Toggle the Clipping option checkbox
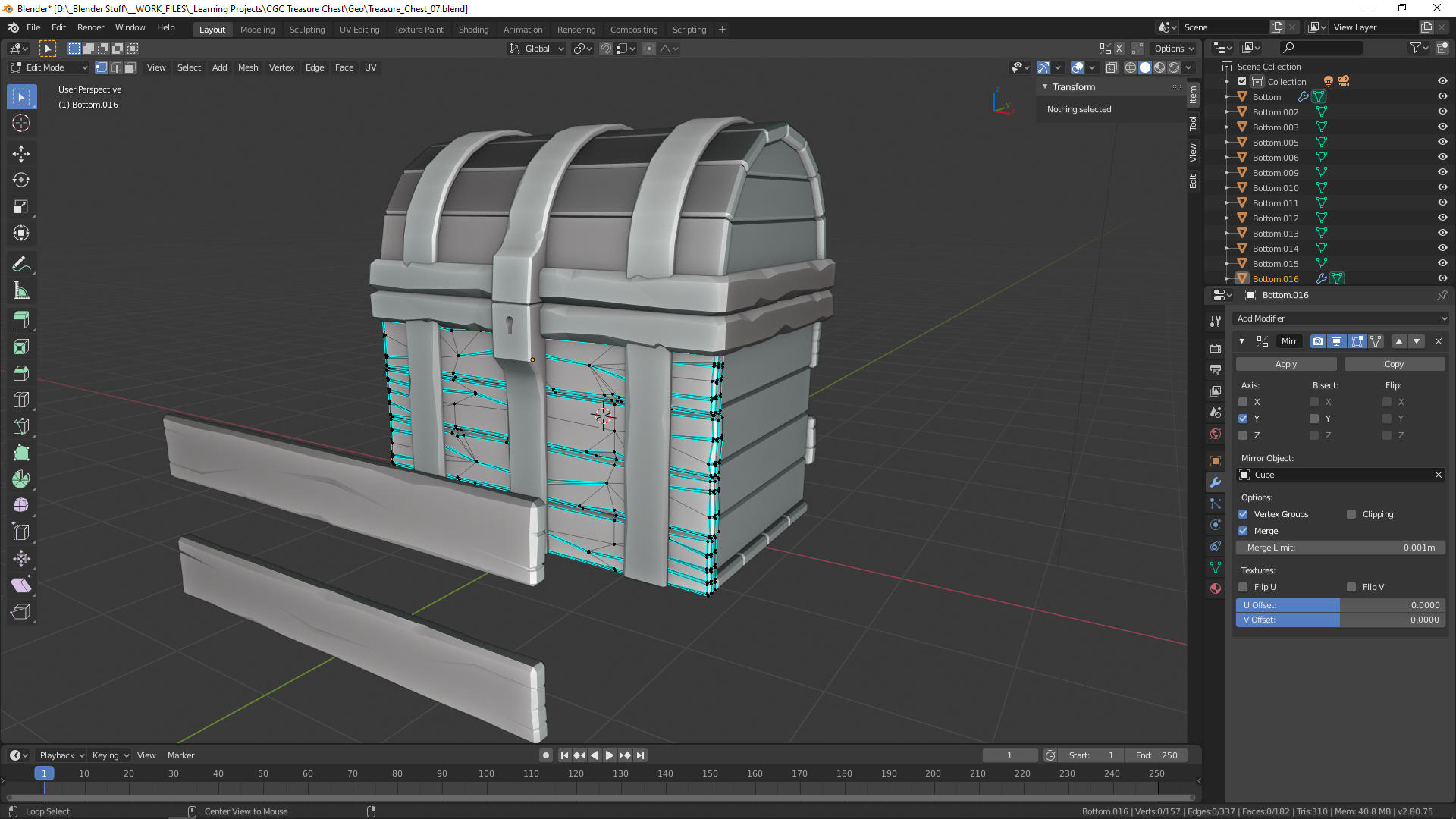This screenshot has height=819, width=1456. (x=1351, y=514)
